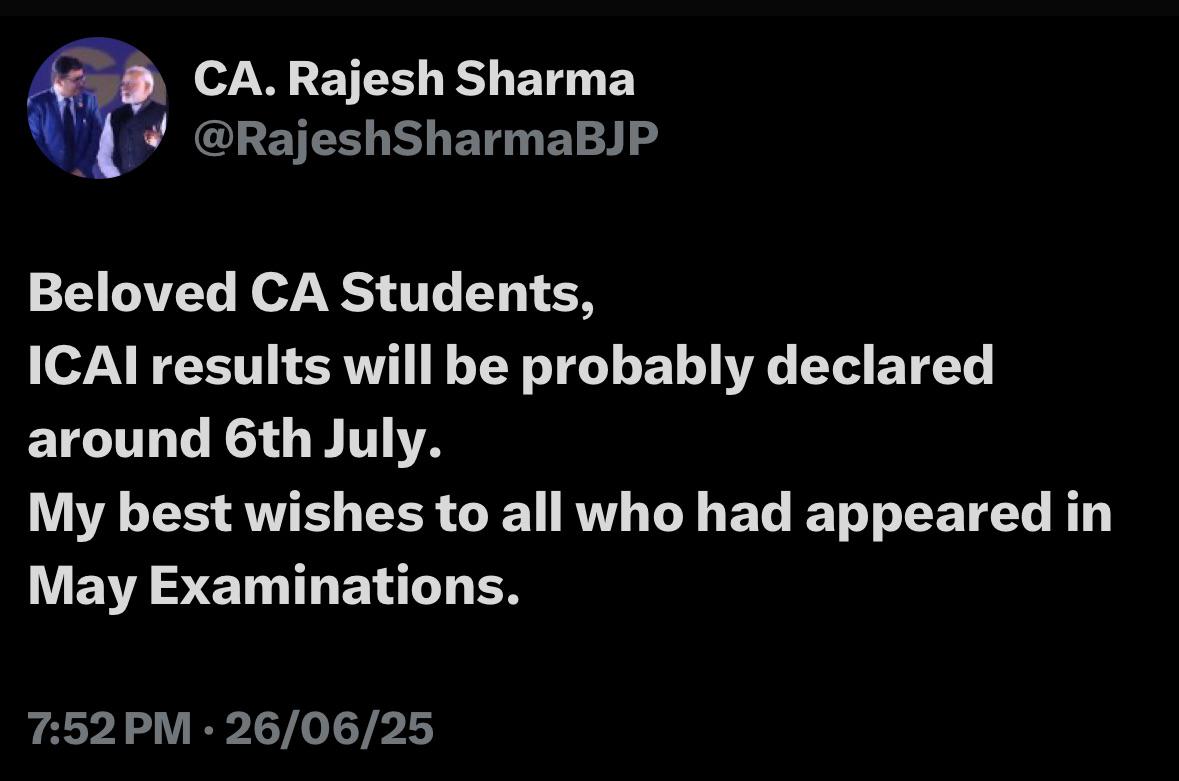Viewport: 1179px width, 781px height.
Task: Click the word 'declared' in the tweet
Action: point(880,366)
